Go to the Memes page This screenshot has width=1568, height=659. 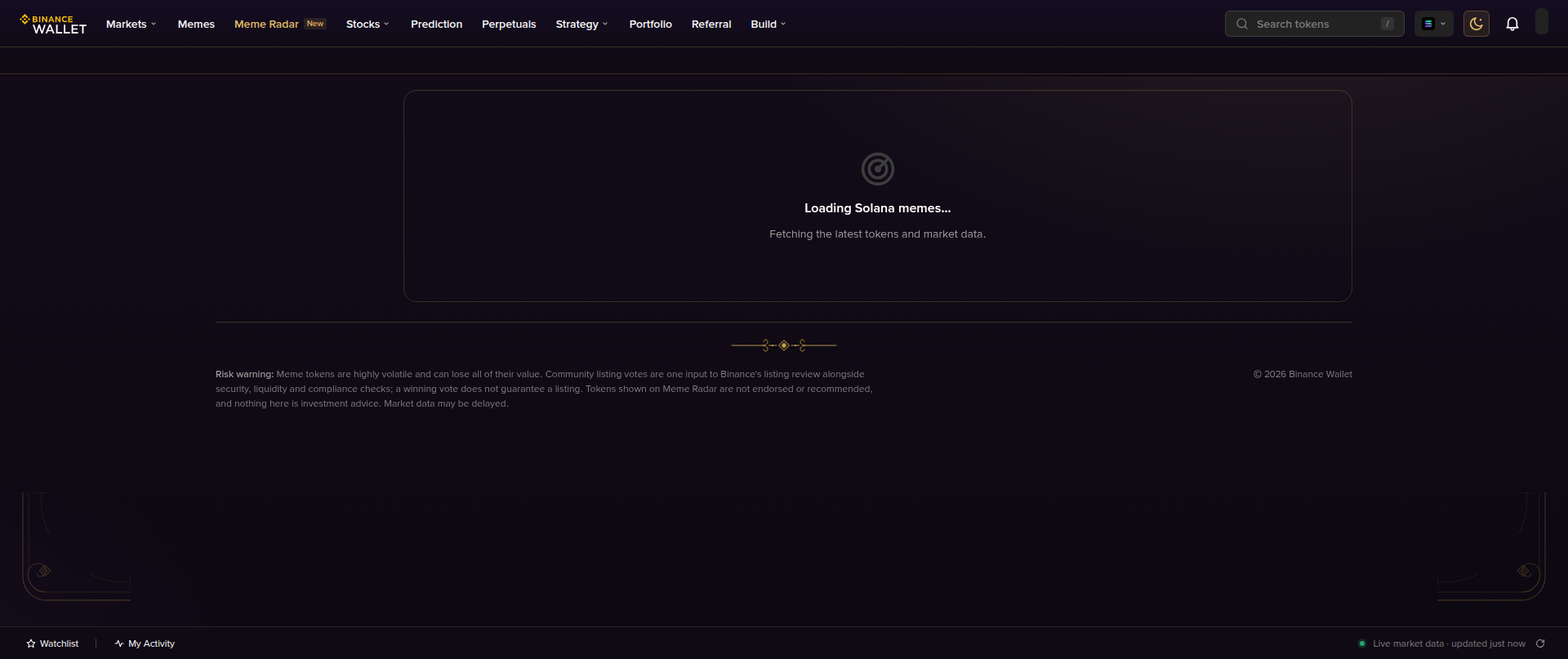pyautogui.click(x=196, y=24)
